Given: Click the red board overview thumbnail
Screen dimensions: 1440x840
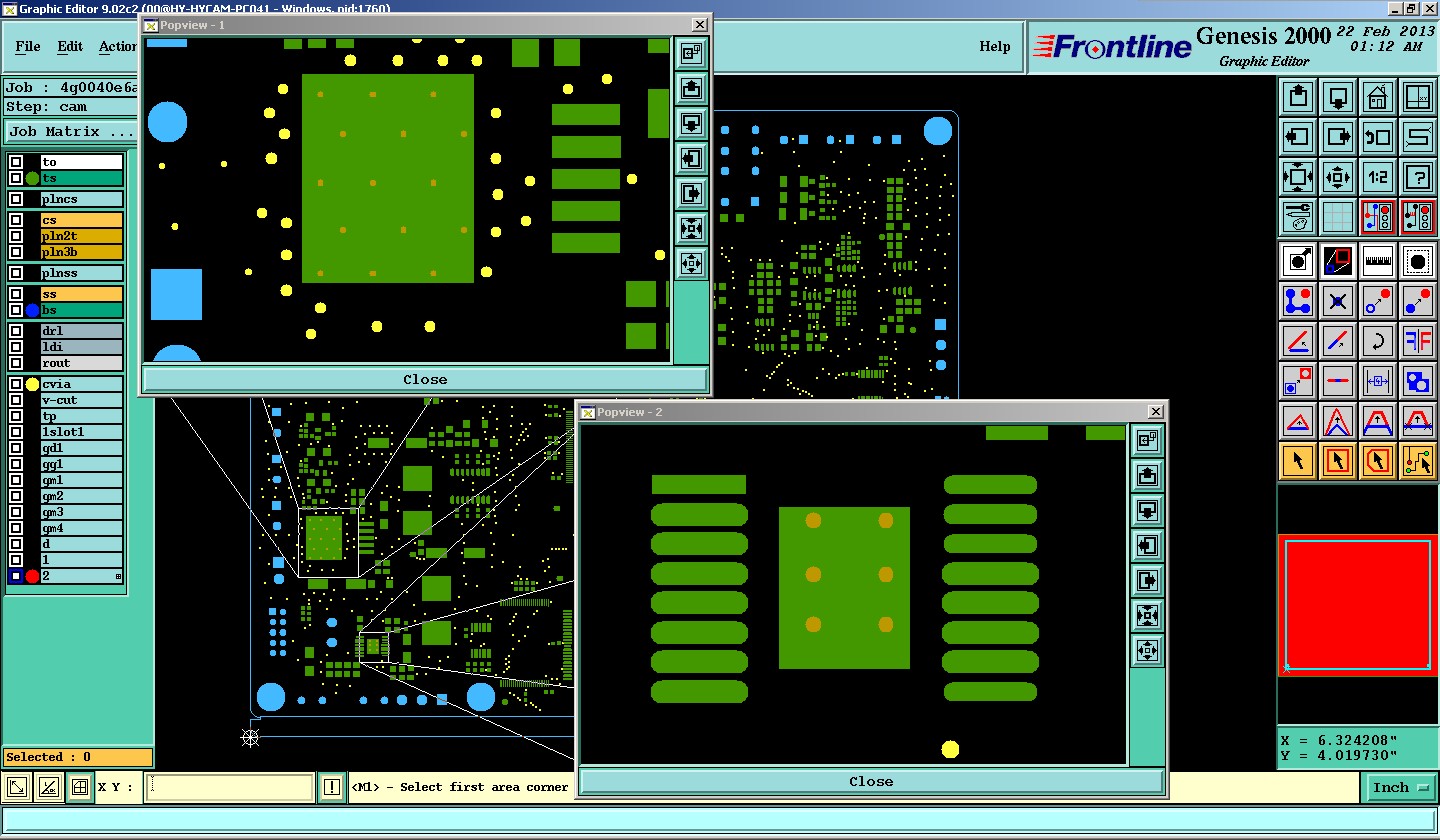Looking at the screenshot, I should point(1358,605).
